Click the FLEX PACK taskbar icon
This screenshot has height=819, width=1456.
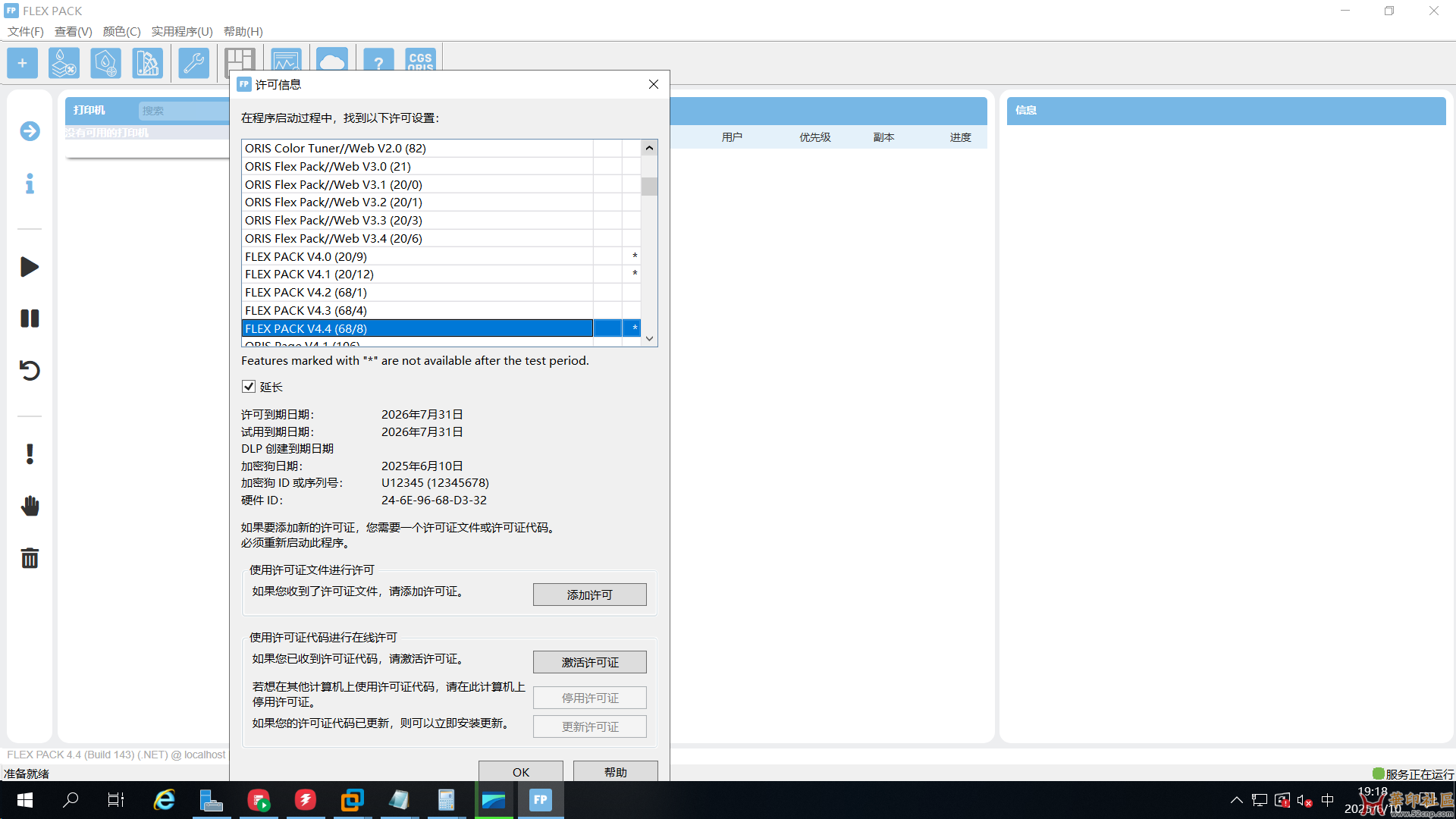tap(541, 800)
